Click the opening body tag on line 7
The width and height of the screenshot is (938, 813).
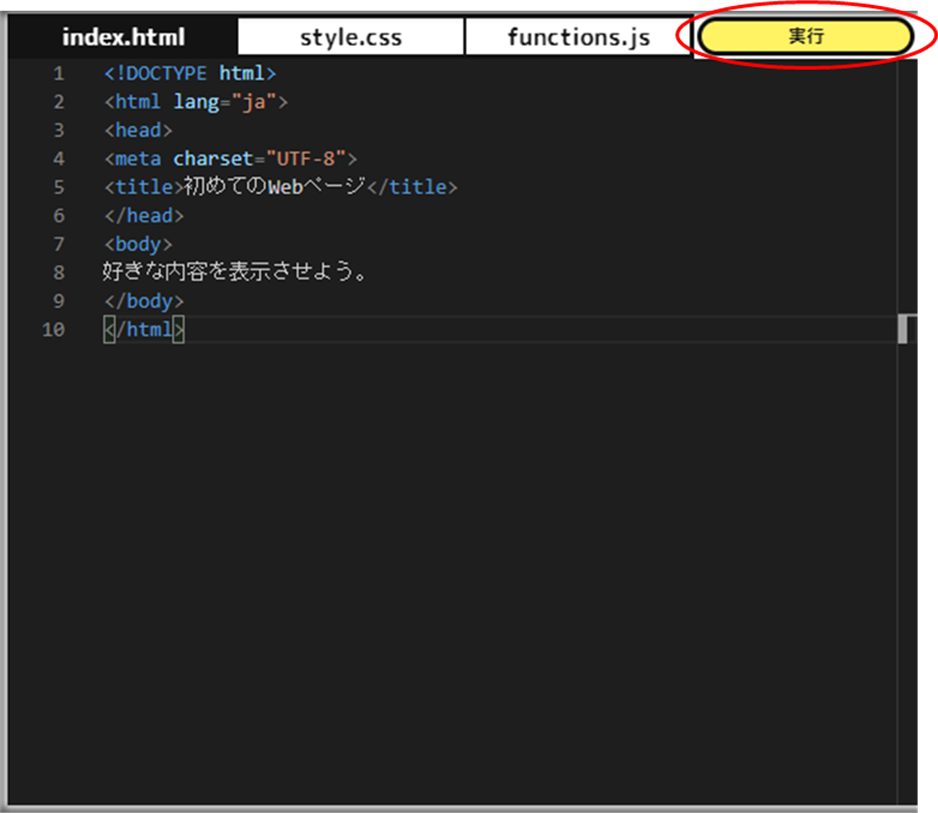coord(138,244)
